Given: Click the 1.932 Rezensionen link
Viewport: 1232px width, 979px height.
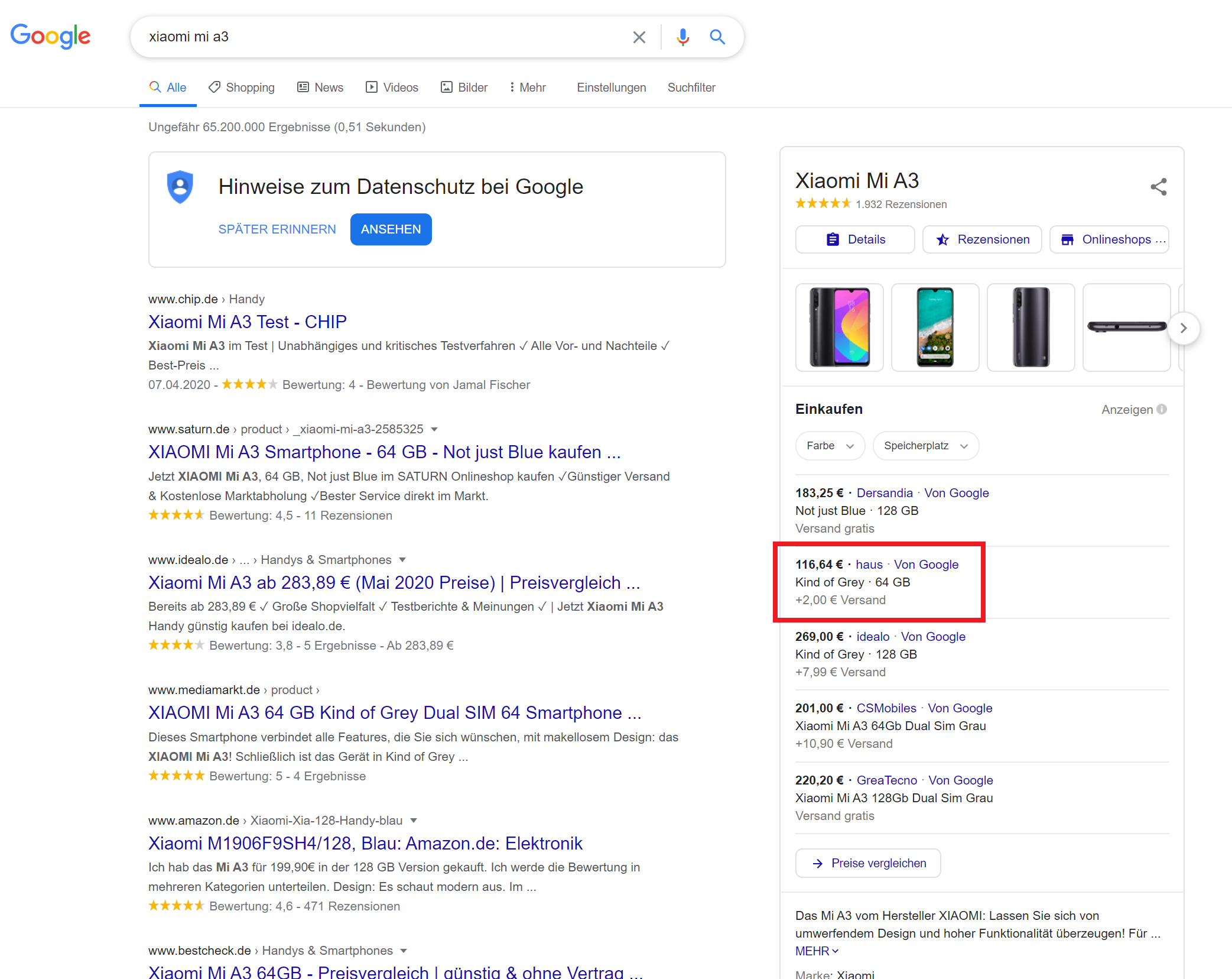Looking at the screenshot, I should 901,205.
